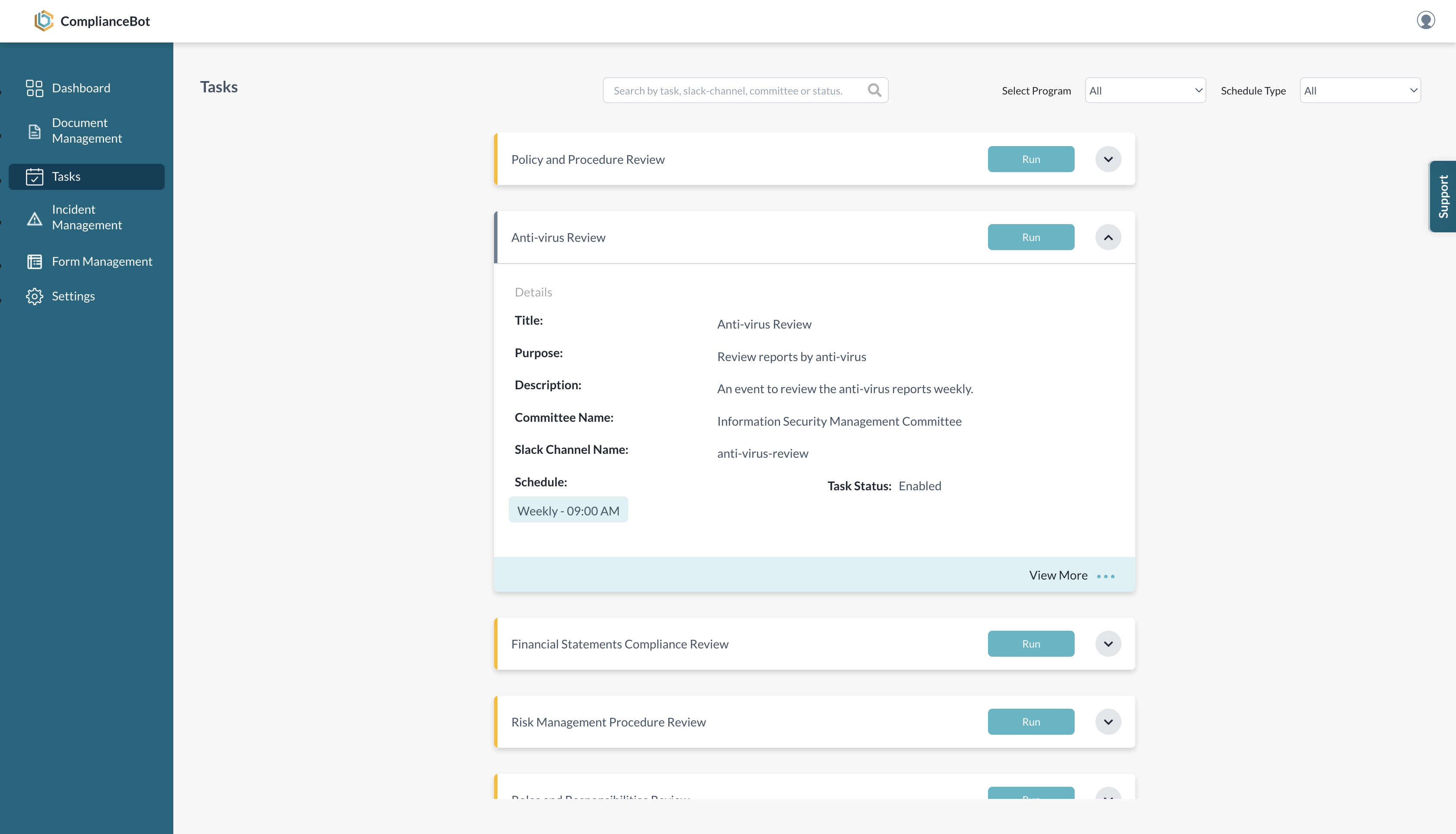Click the Incident Management warning triangle icon
Screen dimensions: 1456x834
pyautogui.click(x=34, y=218)
